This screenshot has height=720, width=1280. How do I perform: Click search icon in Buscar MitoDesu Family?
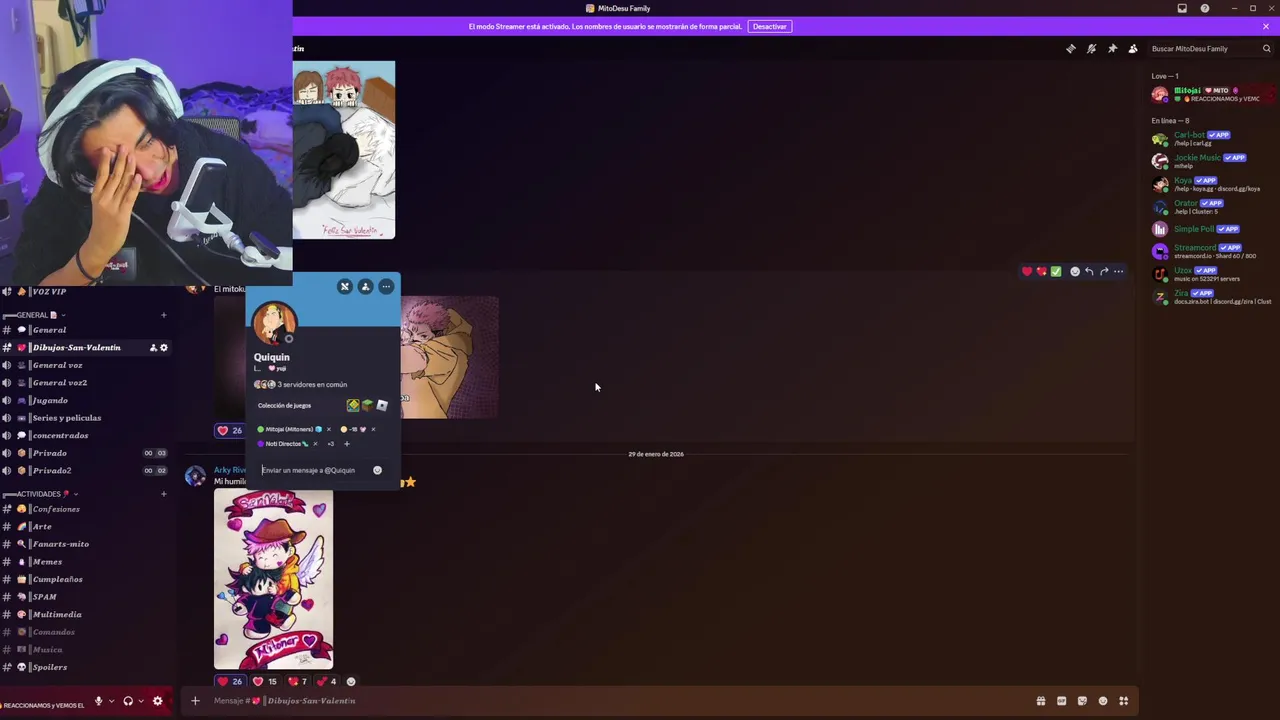coord(1266,48)
